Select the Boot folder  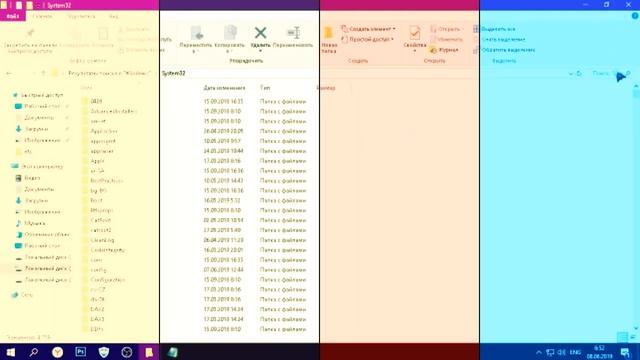click(x=93, y=200)
